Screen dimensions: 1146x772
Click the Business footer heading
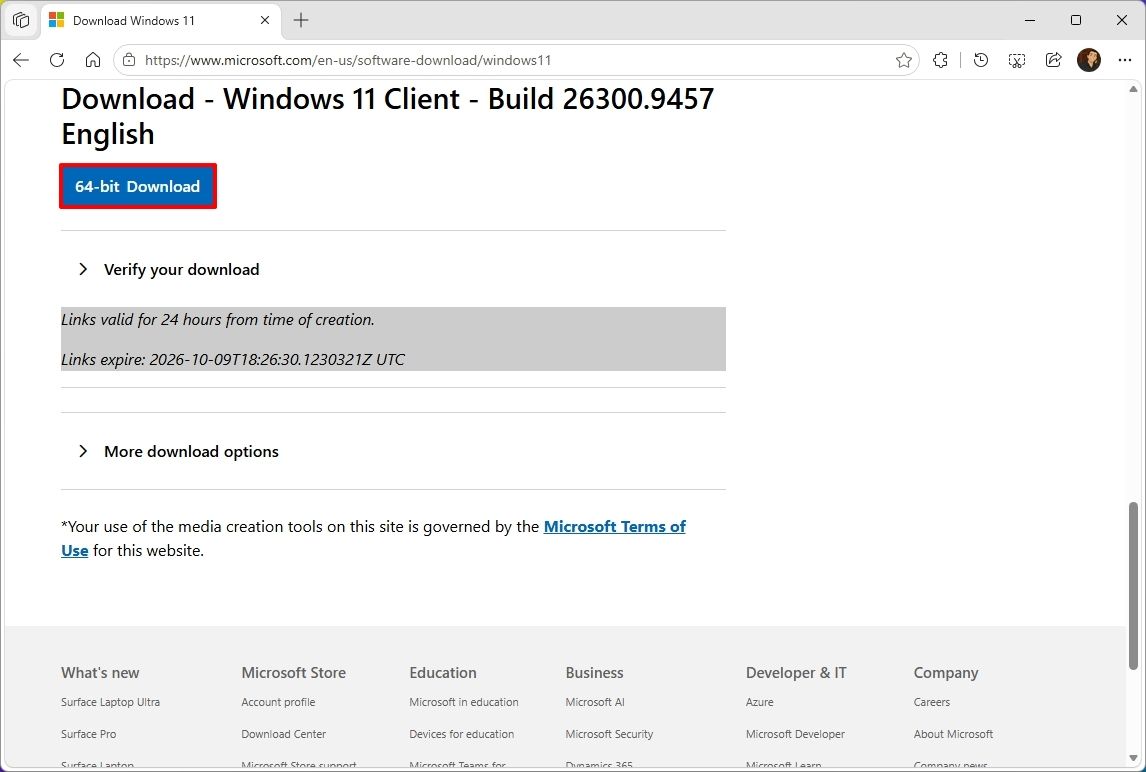coord(594,673)
